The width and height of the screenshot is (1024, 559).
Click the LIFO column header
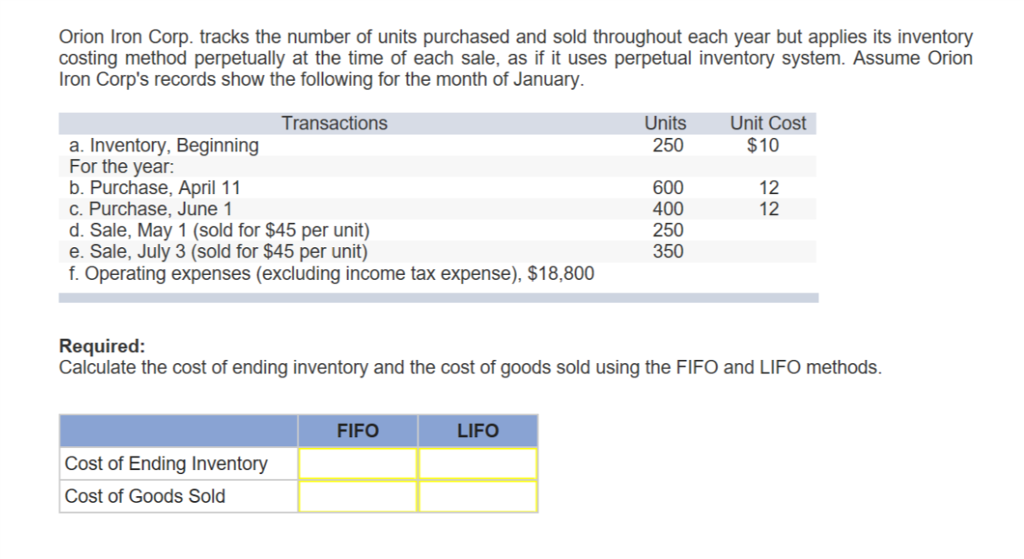pos(477,431)
